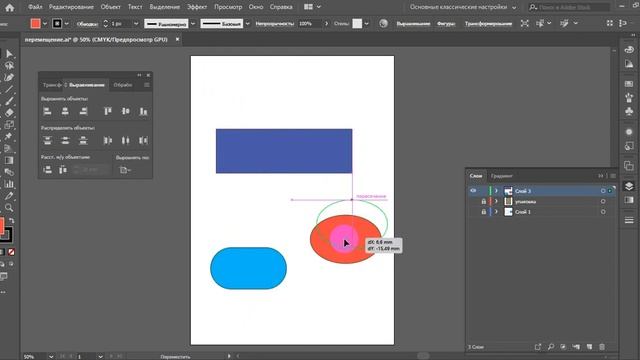Click Непрозрачность label link
Image resolution: width=640 pixels, height=360 pixels.
275,24
